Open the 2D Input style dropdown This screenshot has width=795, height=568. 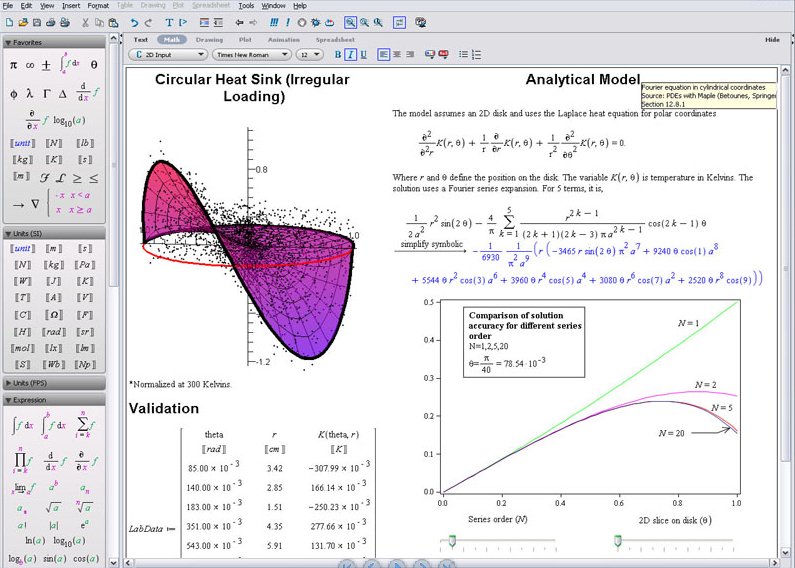coord(164,54)
